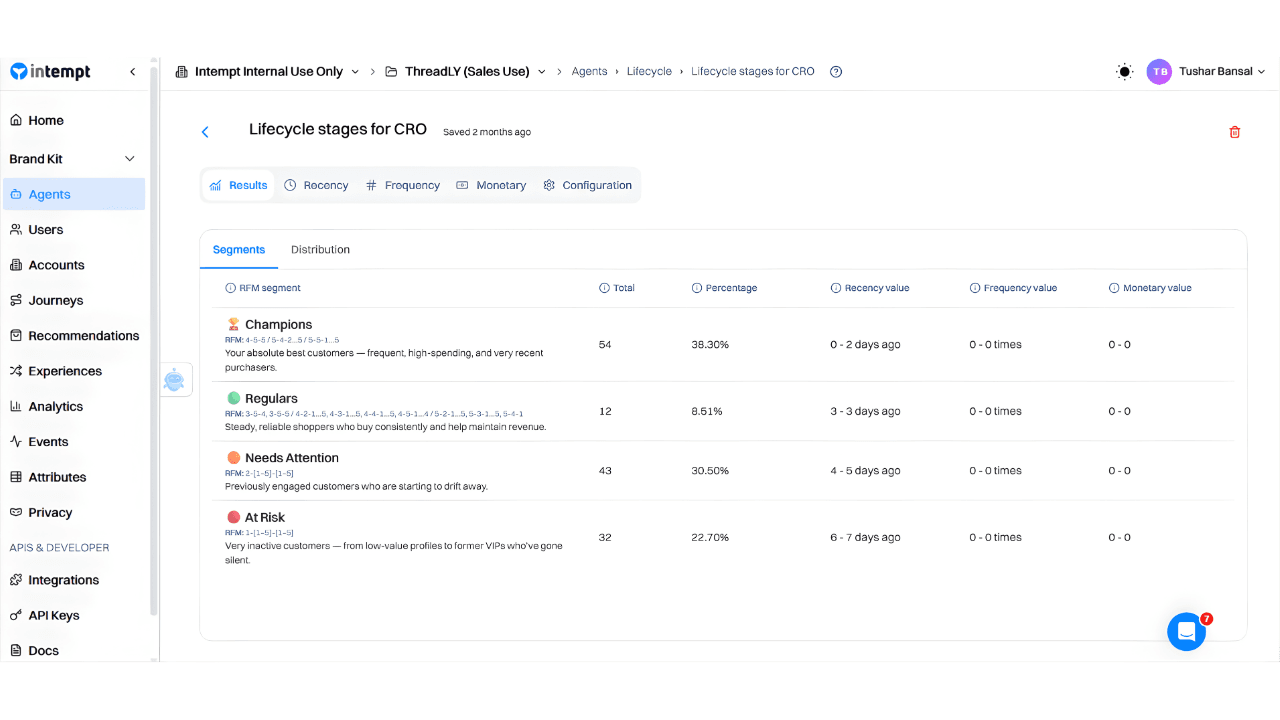The height and width of the screenshot is (720, 1280).
Task: Expand the Brand Kit section
Action: [x=129, y=159]
